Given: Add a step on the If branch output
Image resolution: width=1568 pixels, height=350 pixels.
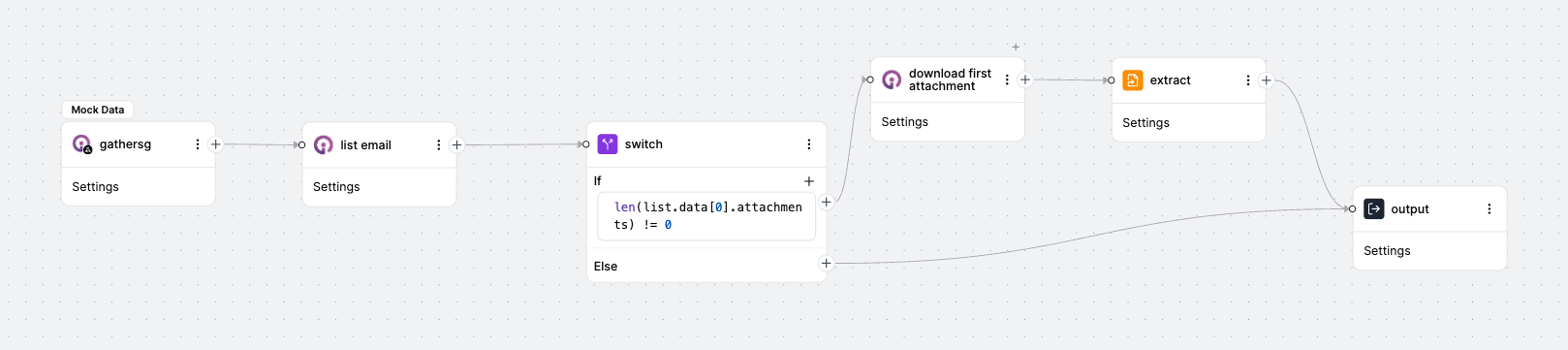Looking at the screenshot, I should [827, 203].
